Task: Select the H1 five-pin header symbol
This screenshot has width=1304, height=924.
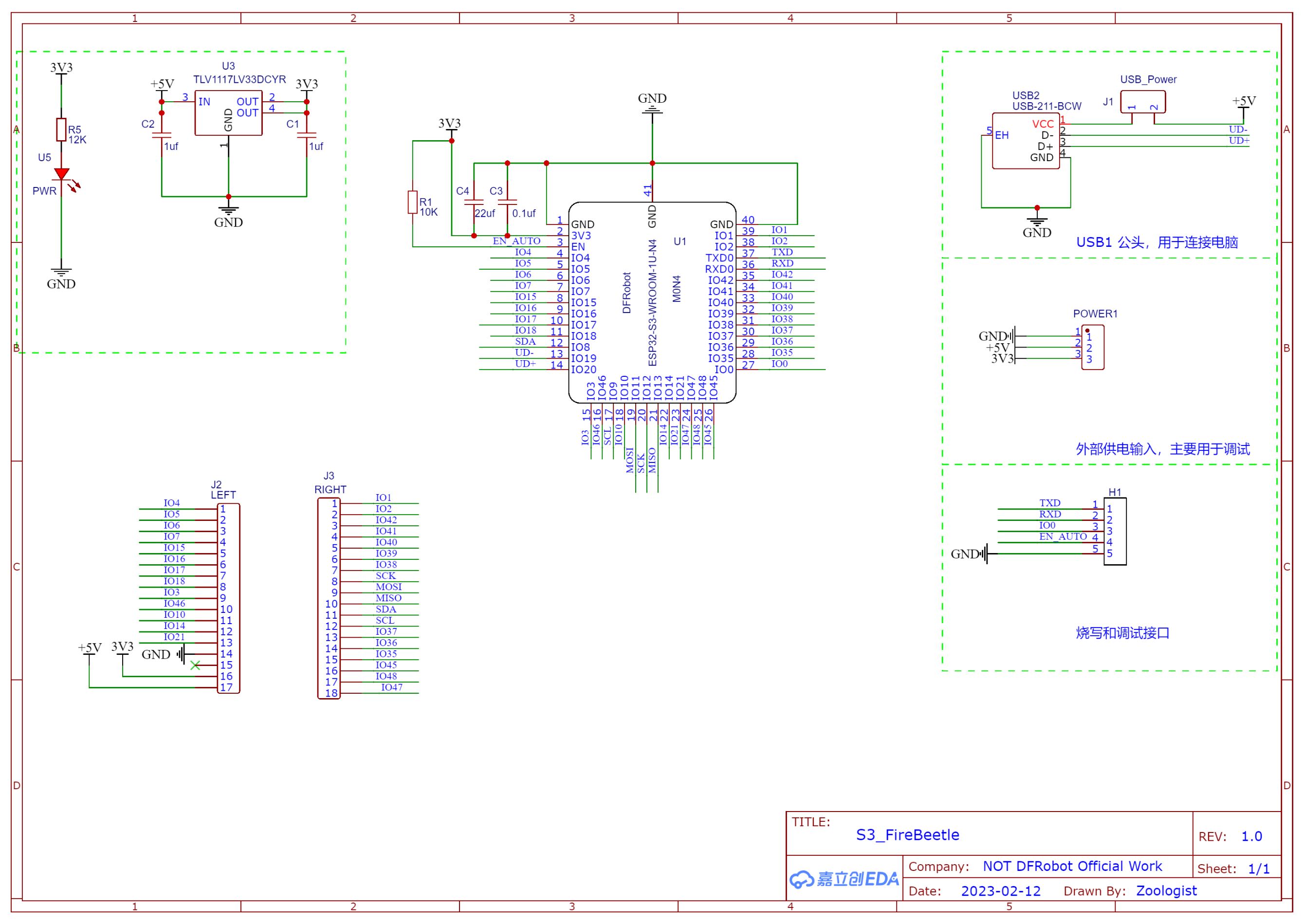Action: (1114, 531)
